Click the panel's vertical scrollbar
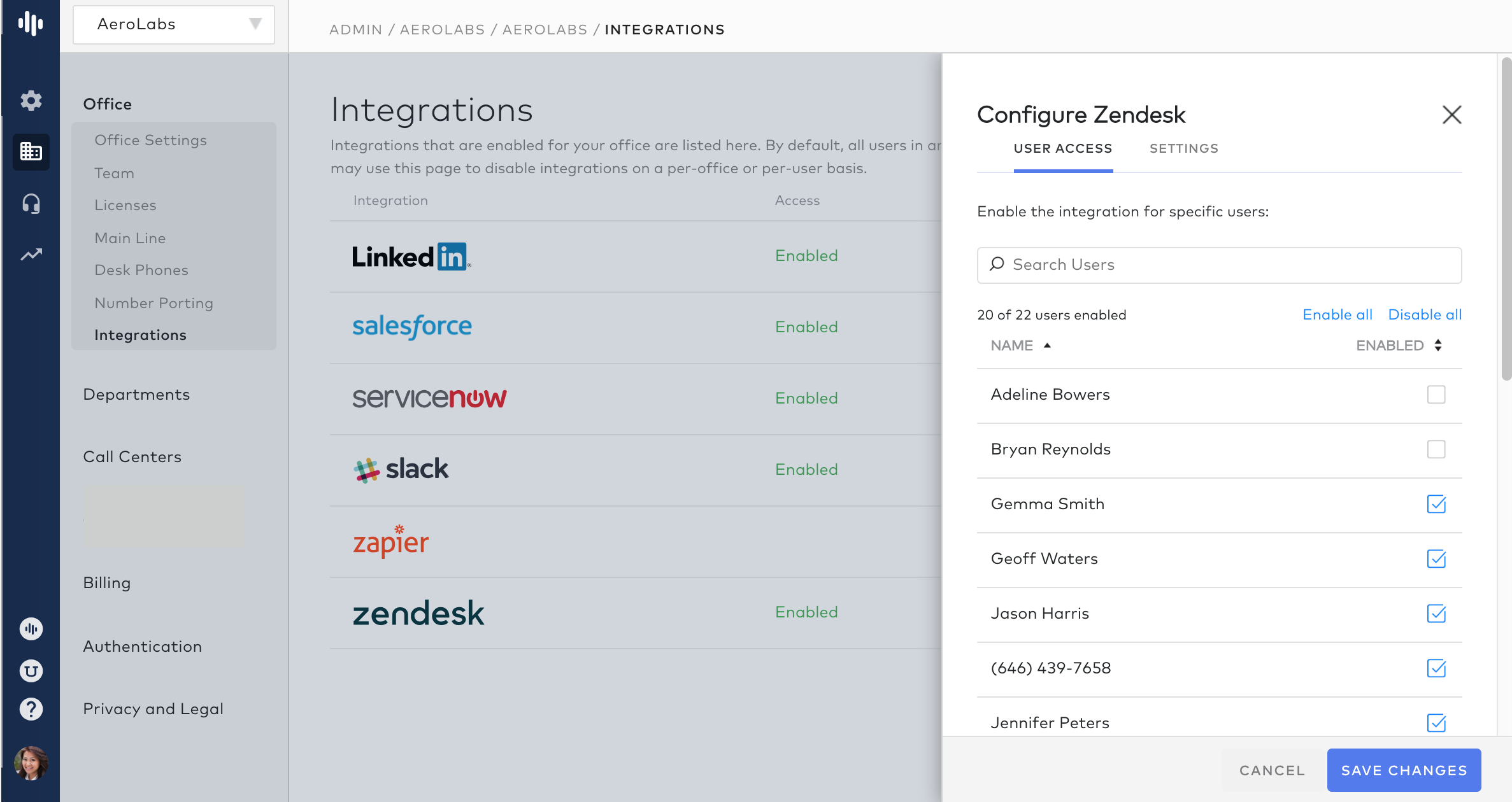 [1506, 220]
